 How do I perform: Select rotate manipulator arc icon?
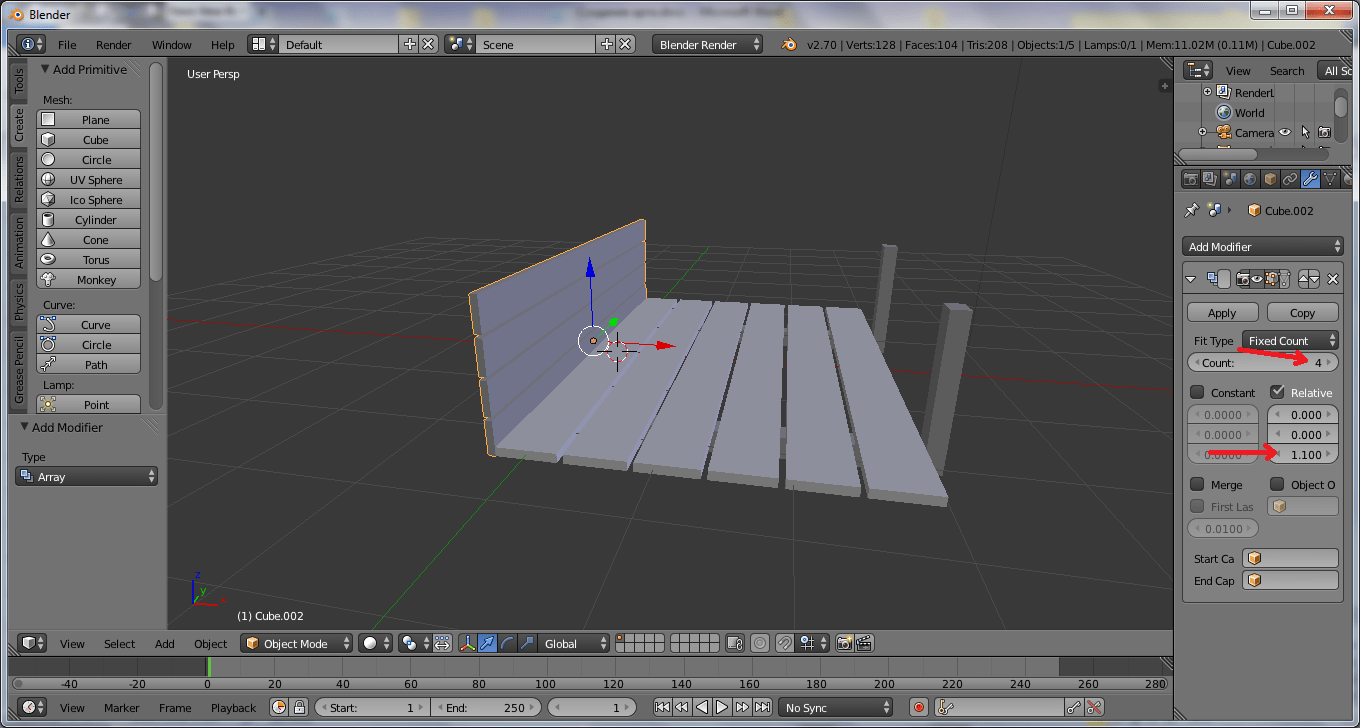pos(507,643)
